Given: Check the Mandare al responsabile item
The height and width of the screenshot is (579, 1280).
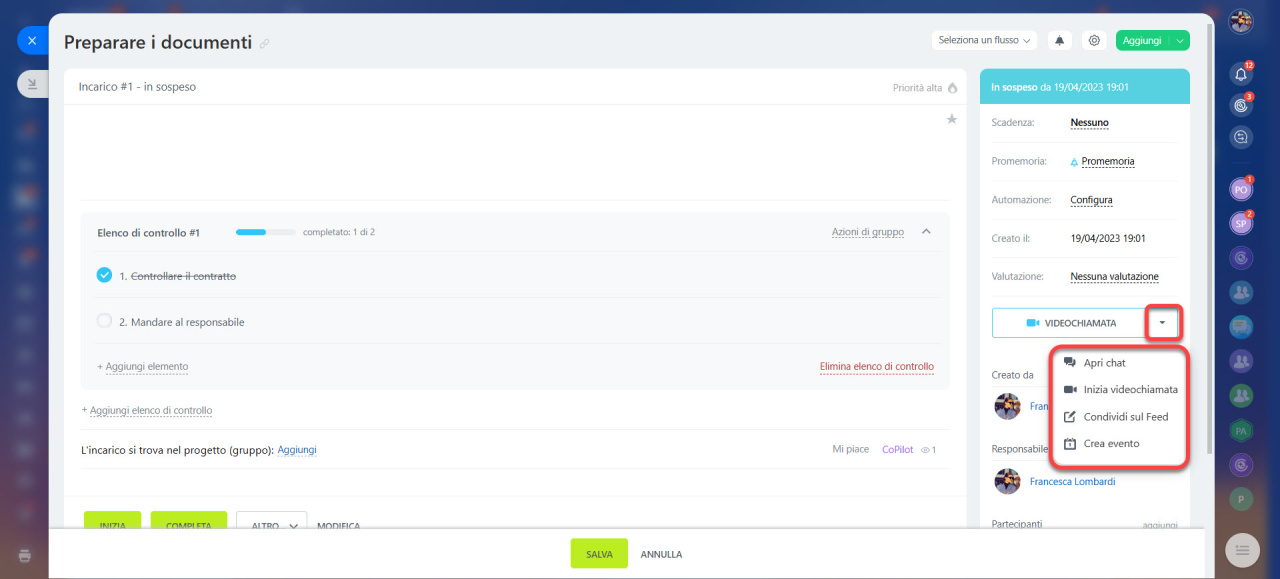Looking at the screenshot, I should pos(104,322).
